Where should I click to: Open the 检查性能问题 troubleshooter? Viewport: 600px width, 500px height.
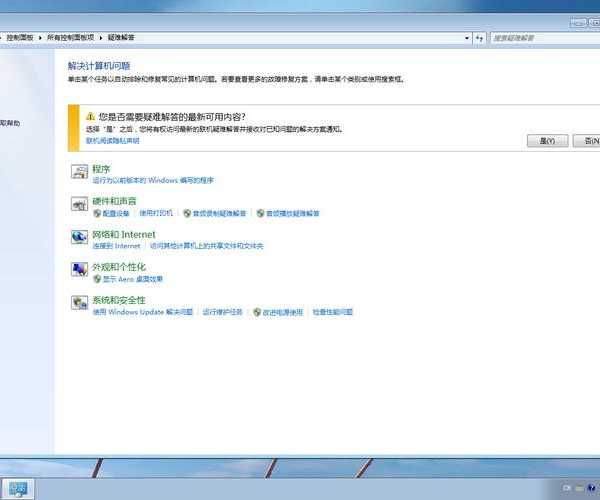[333, 312]
